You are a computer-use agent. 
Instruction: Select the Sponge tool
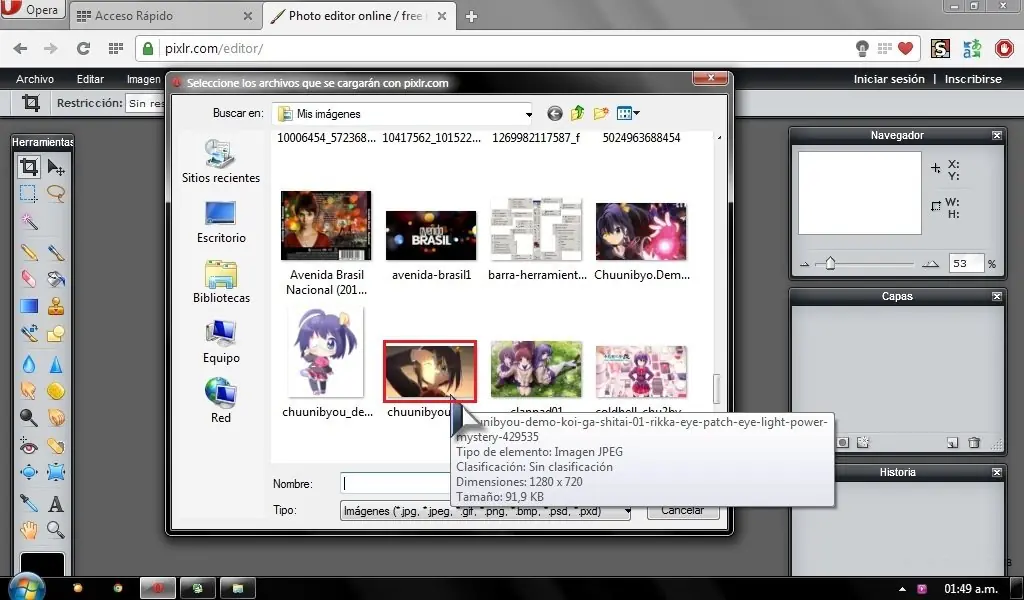56,390
